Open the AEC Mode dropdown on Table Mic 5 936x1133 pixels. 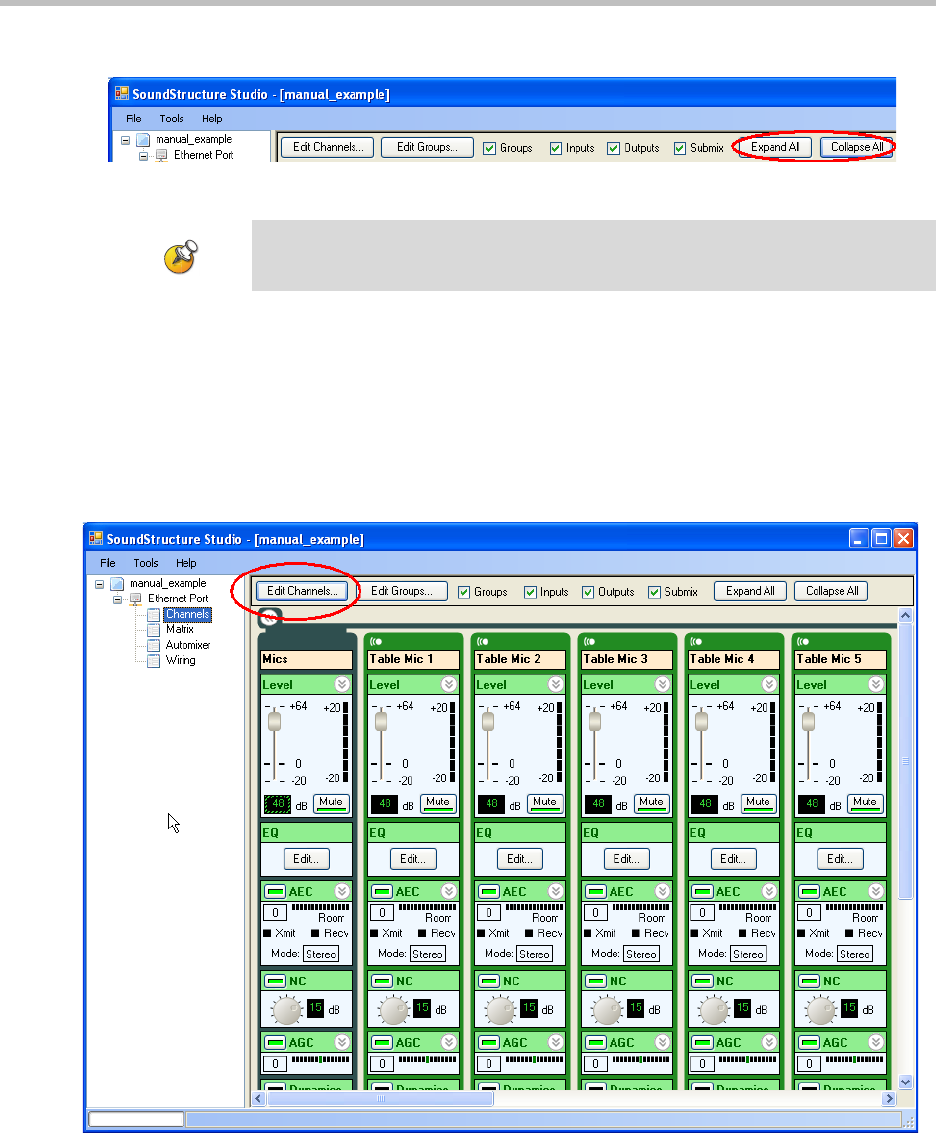pos(854,954)
